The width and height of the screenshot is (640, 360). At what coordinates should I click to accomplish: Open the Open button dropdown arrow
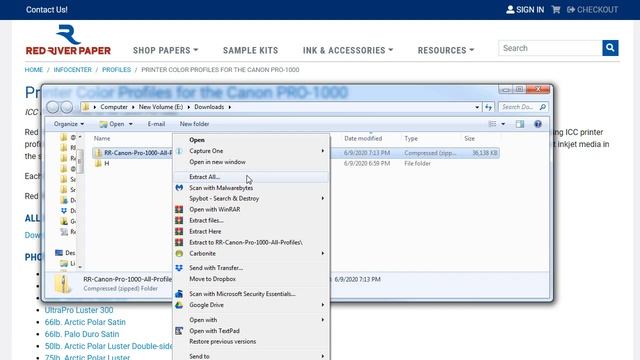[131, 124]
